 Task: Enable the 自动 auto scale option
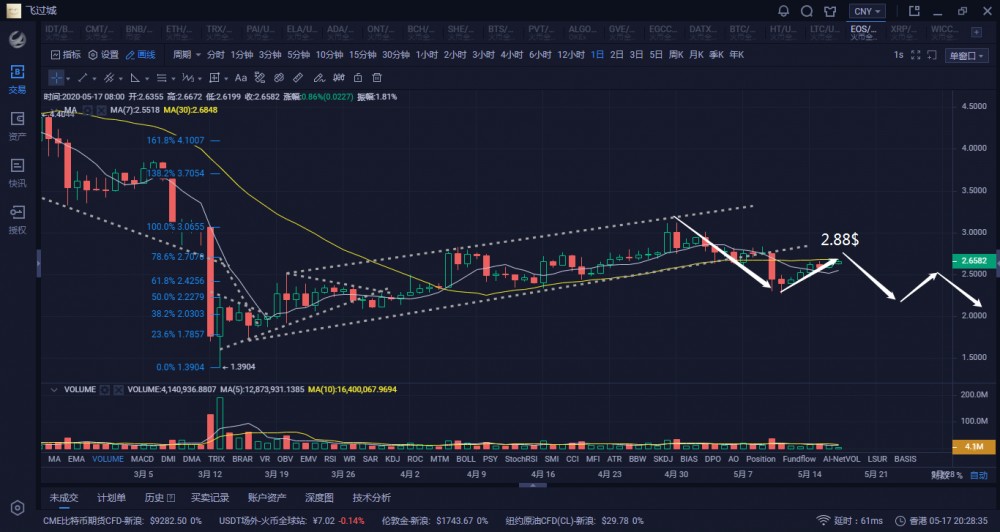pos(978,475)
